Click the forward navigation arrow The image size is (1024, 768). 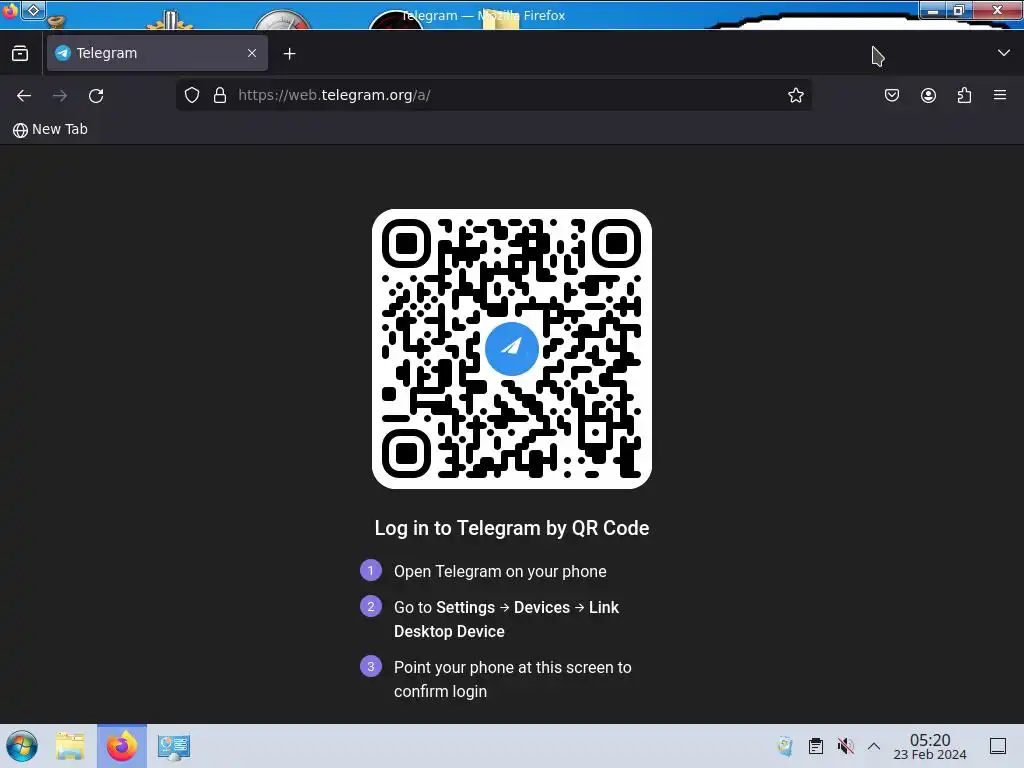click(x=59, y=95)
